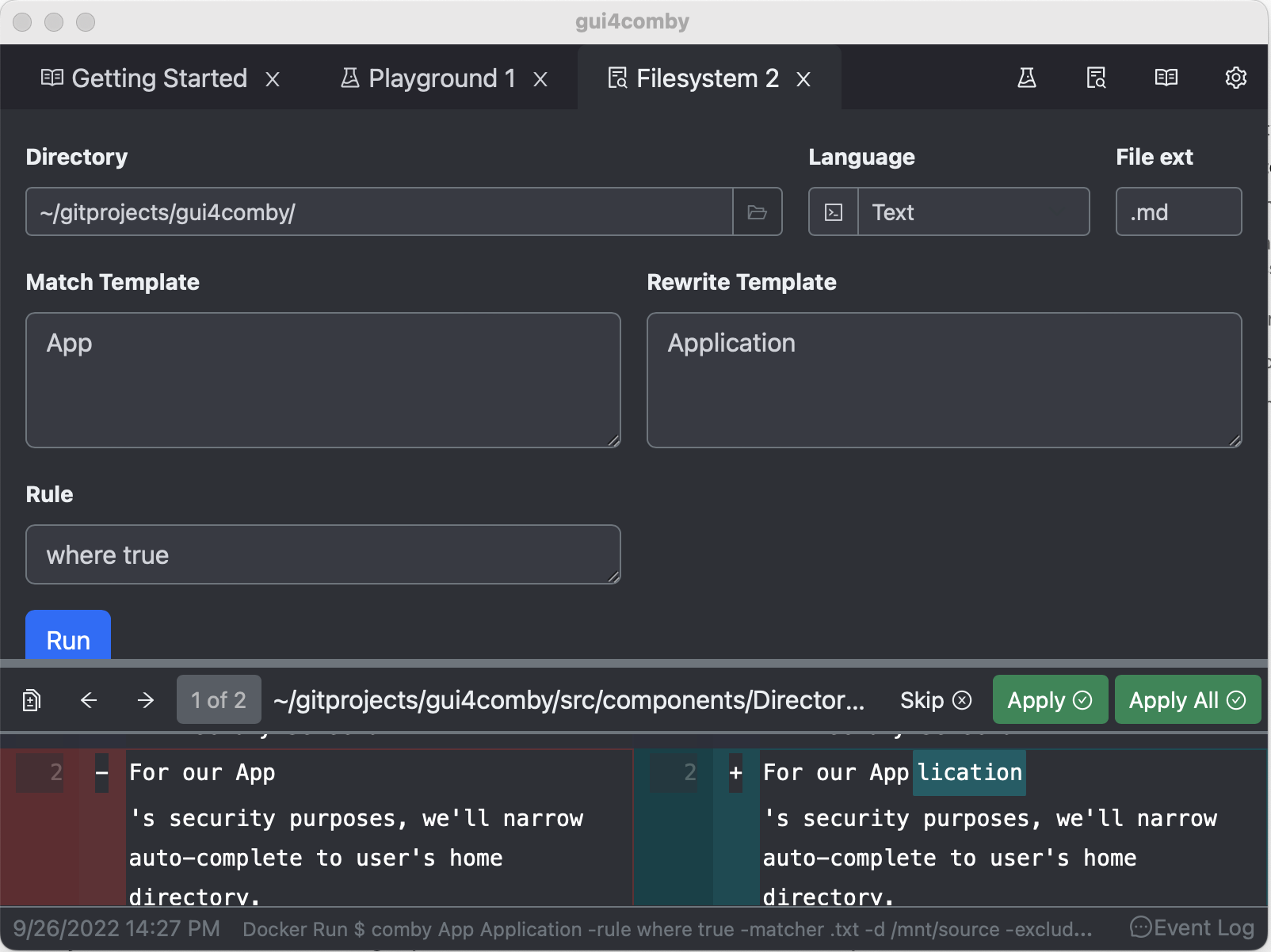Click the diff file icon in results bar

click(32, 700)
